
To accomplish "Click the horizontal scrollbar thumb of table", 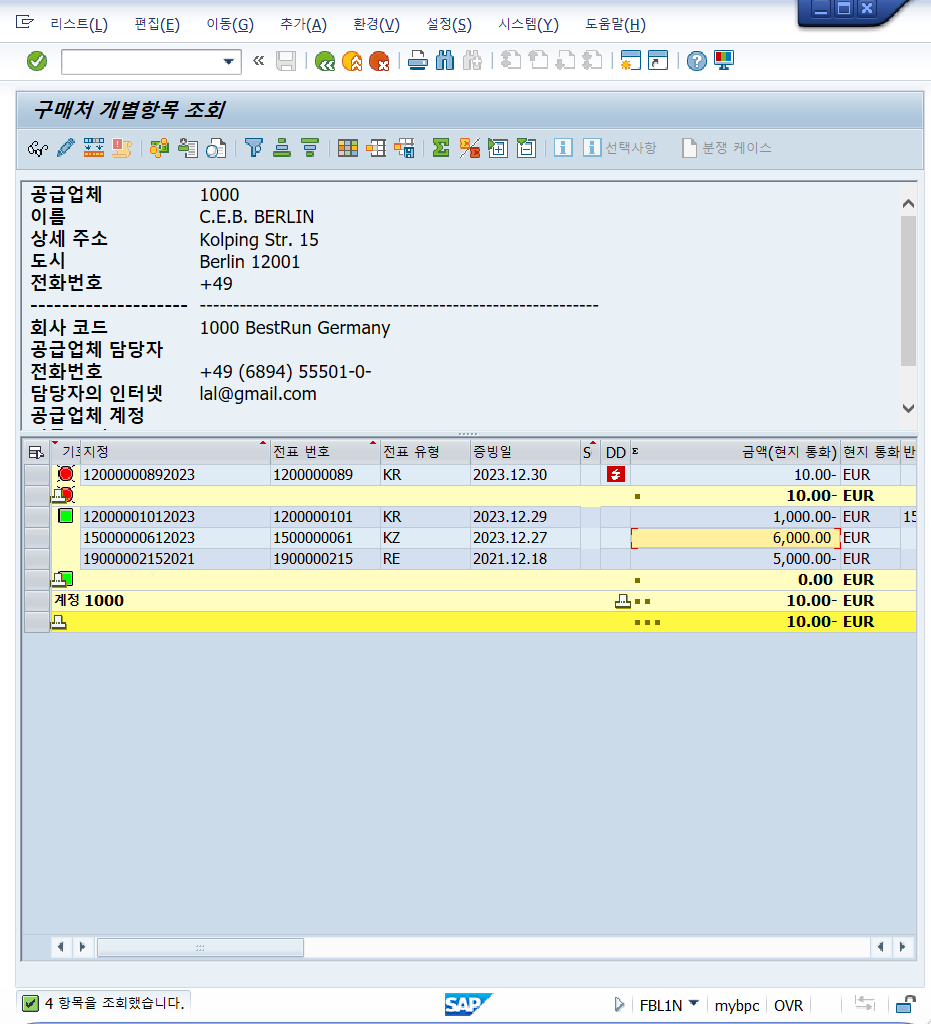I will point(200,947).
